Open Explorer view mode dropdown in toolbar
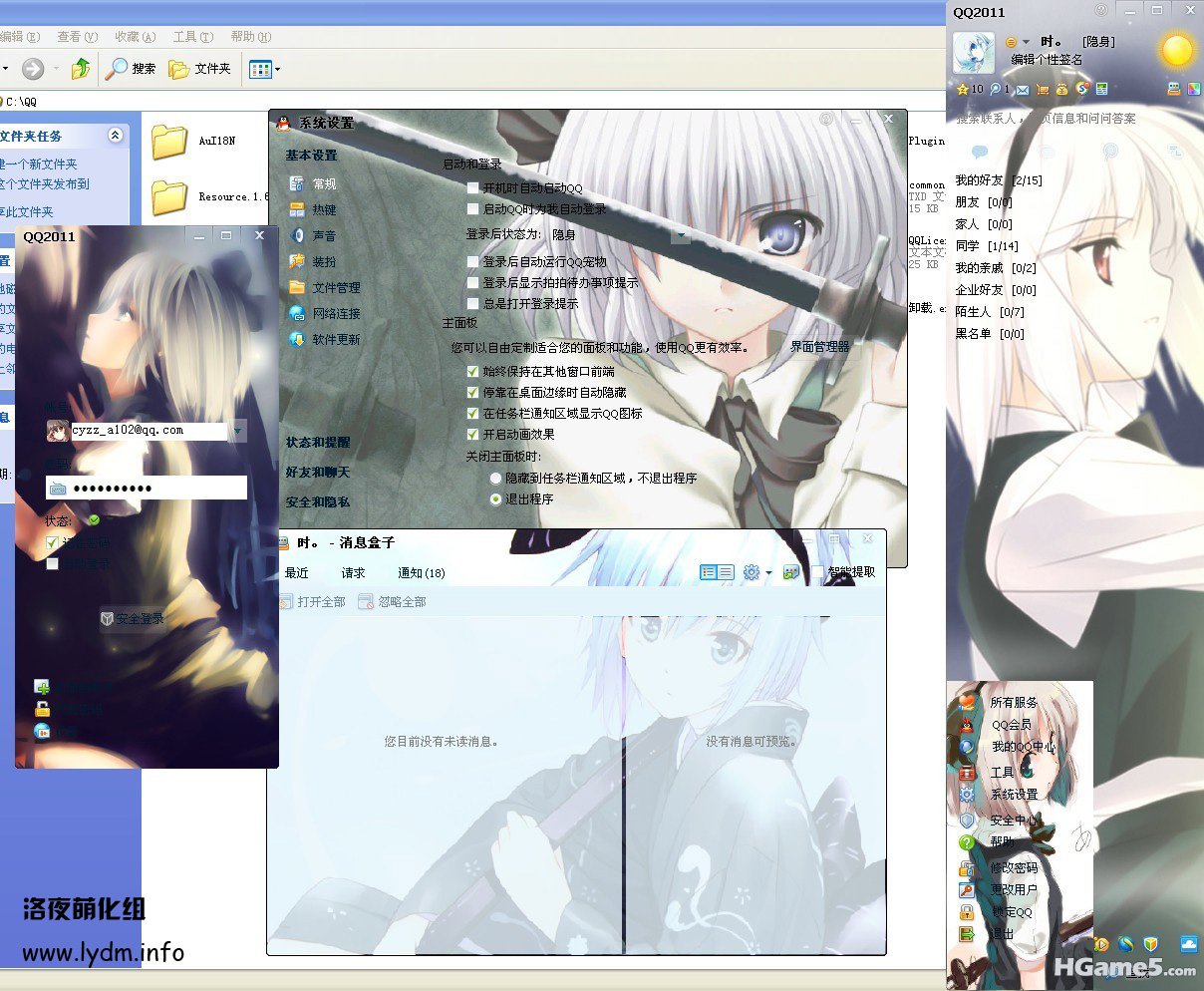The height and width of the screenshot is (991, 1204). [x=277, y=69]
